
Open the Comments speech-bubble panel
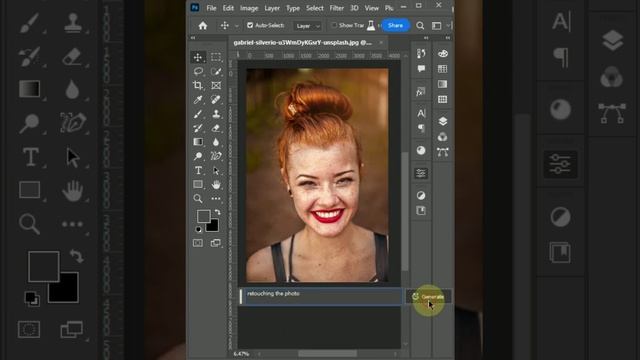(x=421, y=69)
